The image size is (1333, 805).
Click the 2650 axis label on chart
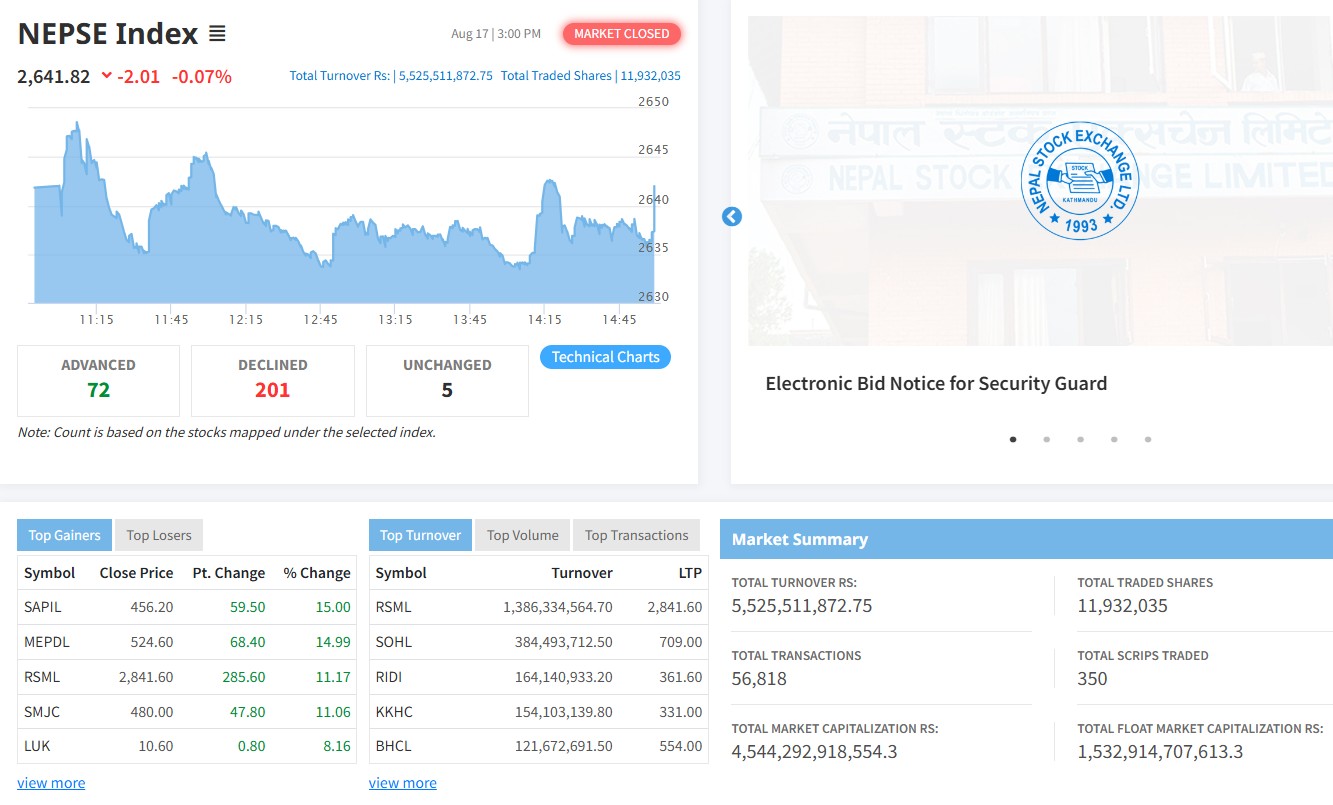653,101
